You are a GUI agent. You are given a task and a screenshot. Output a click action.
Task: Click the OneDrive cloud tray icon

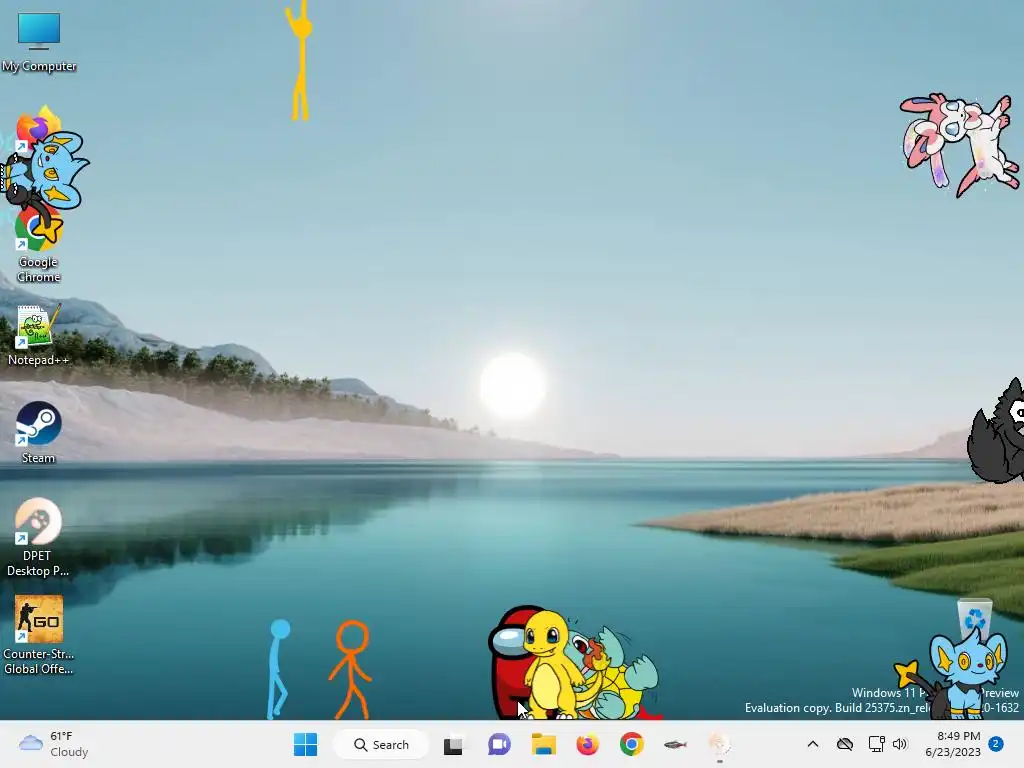[844, 744]
